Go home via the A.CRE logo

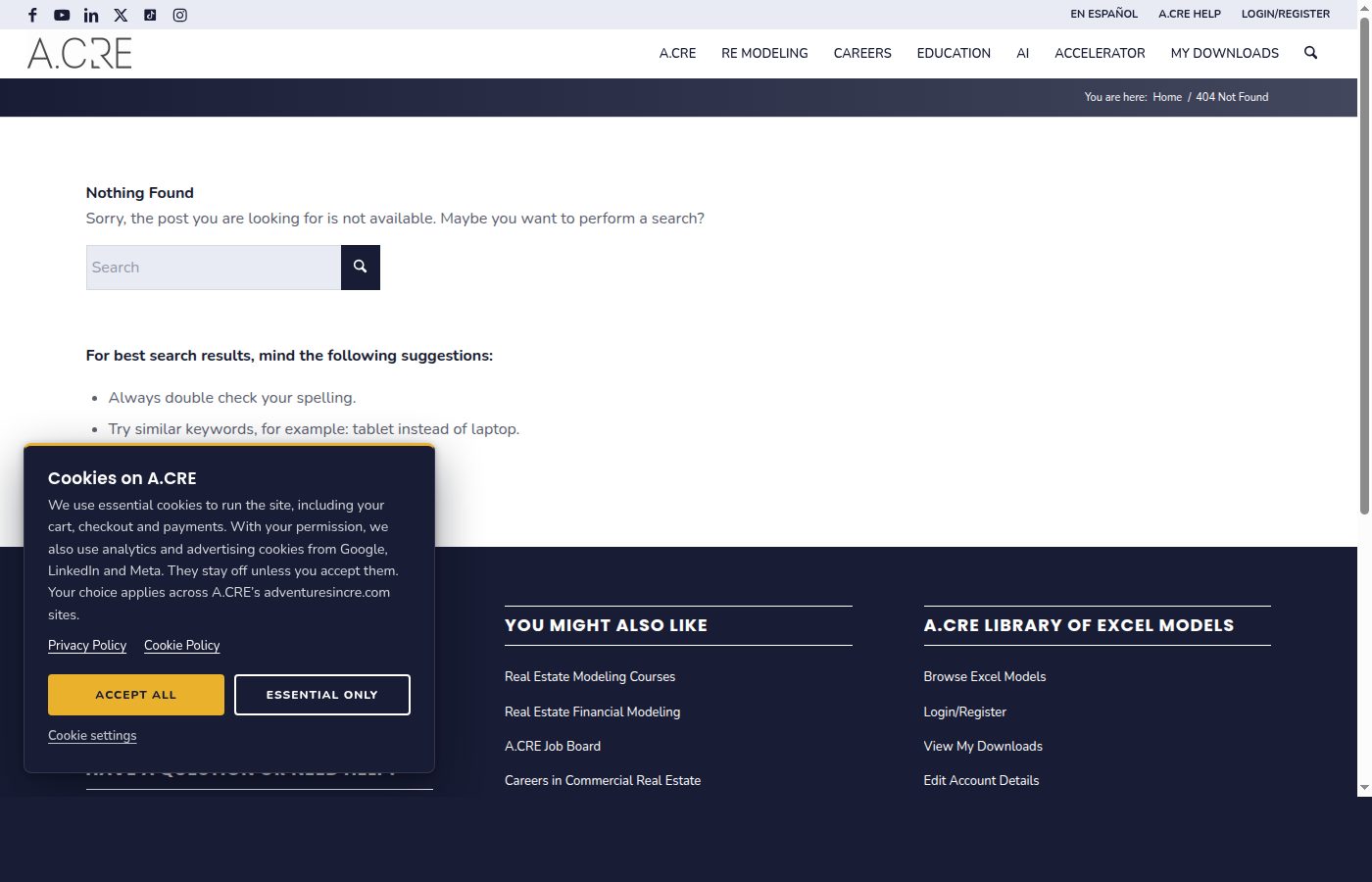(x=79, y=53)
